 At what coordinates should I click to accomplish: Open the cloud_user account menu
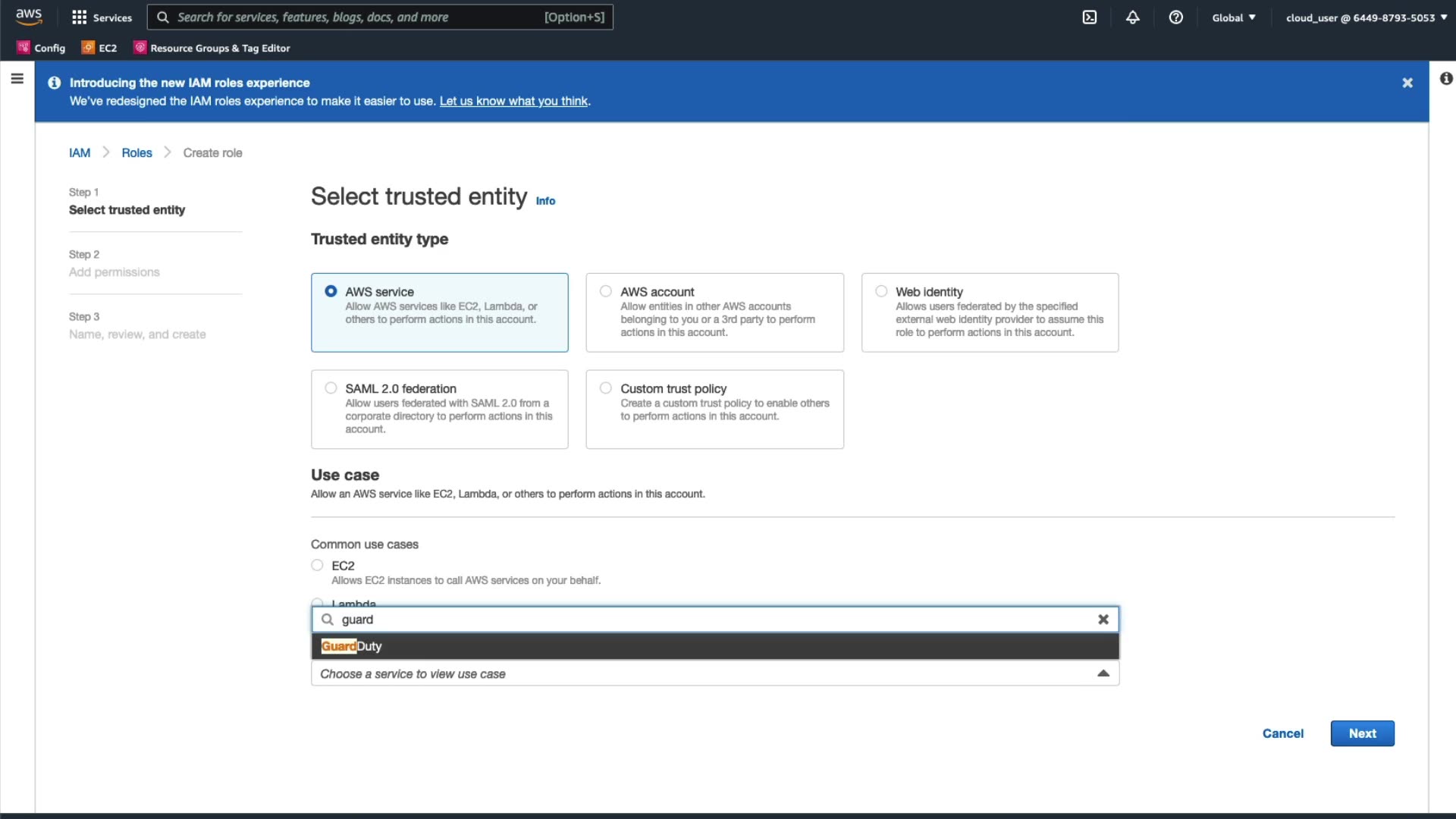(x=1366, y=17)
